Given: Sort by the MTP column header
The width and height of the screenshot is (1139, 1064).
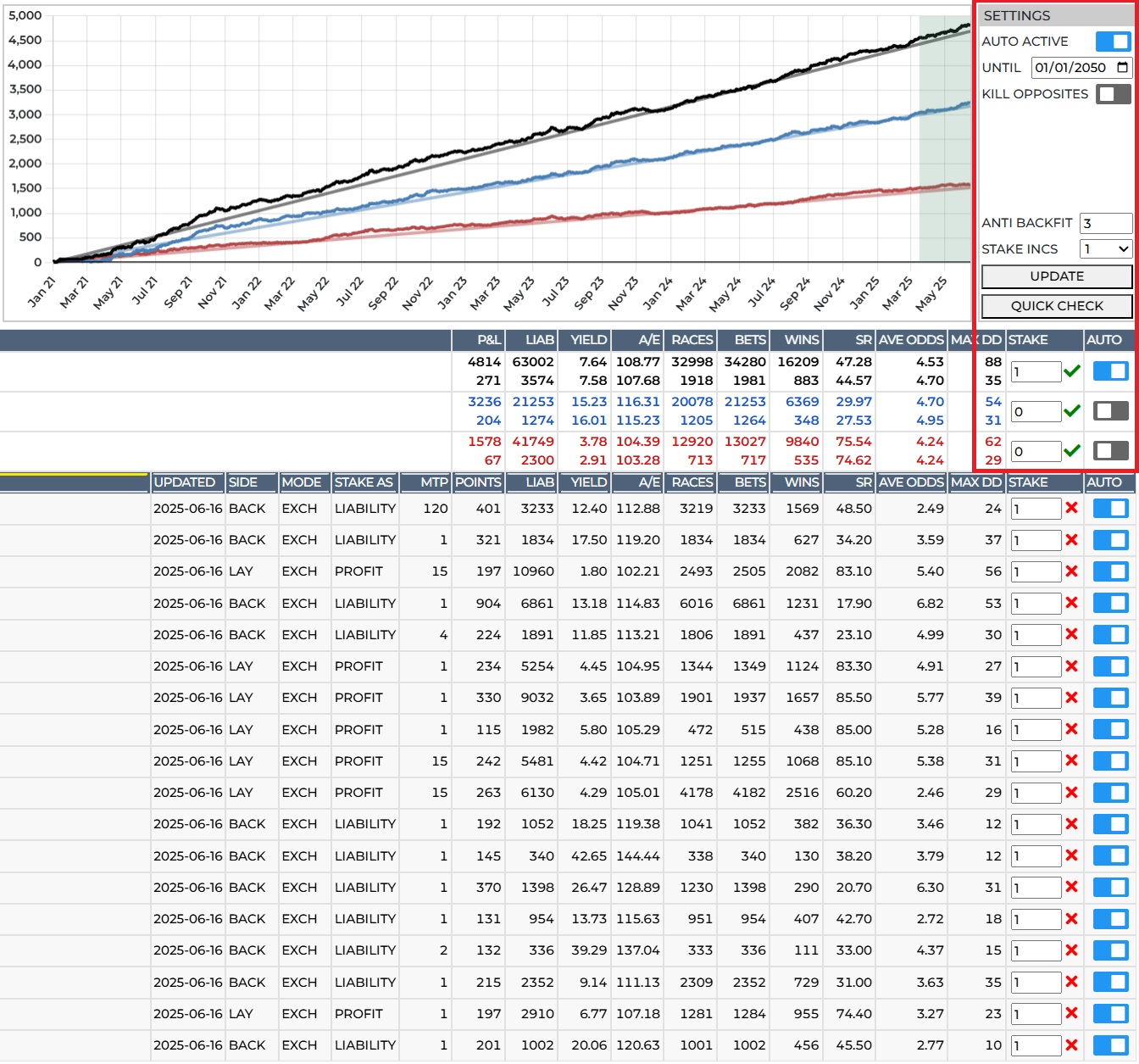Looking at the screenshot, I should 425,482.
